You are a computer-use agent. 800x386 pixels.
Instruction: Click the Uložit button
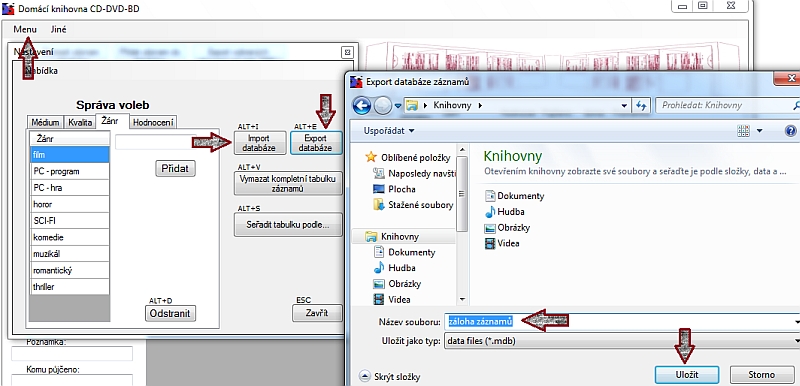tap(687, 375)
